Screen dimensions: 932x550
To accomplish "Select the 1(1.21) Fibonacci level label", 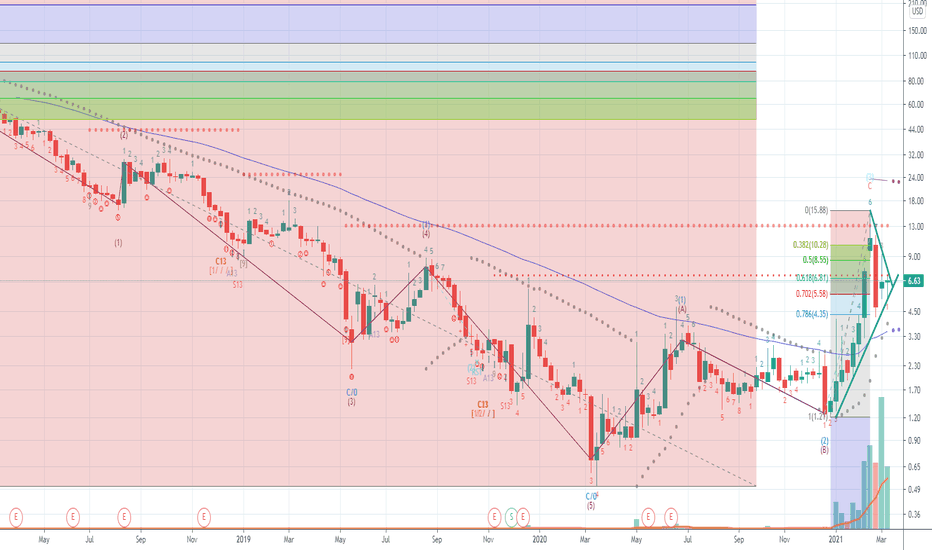I will coord(818,417).
